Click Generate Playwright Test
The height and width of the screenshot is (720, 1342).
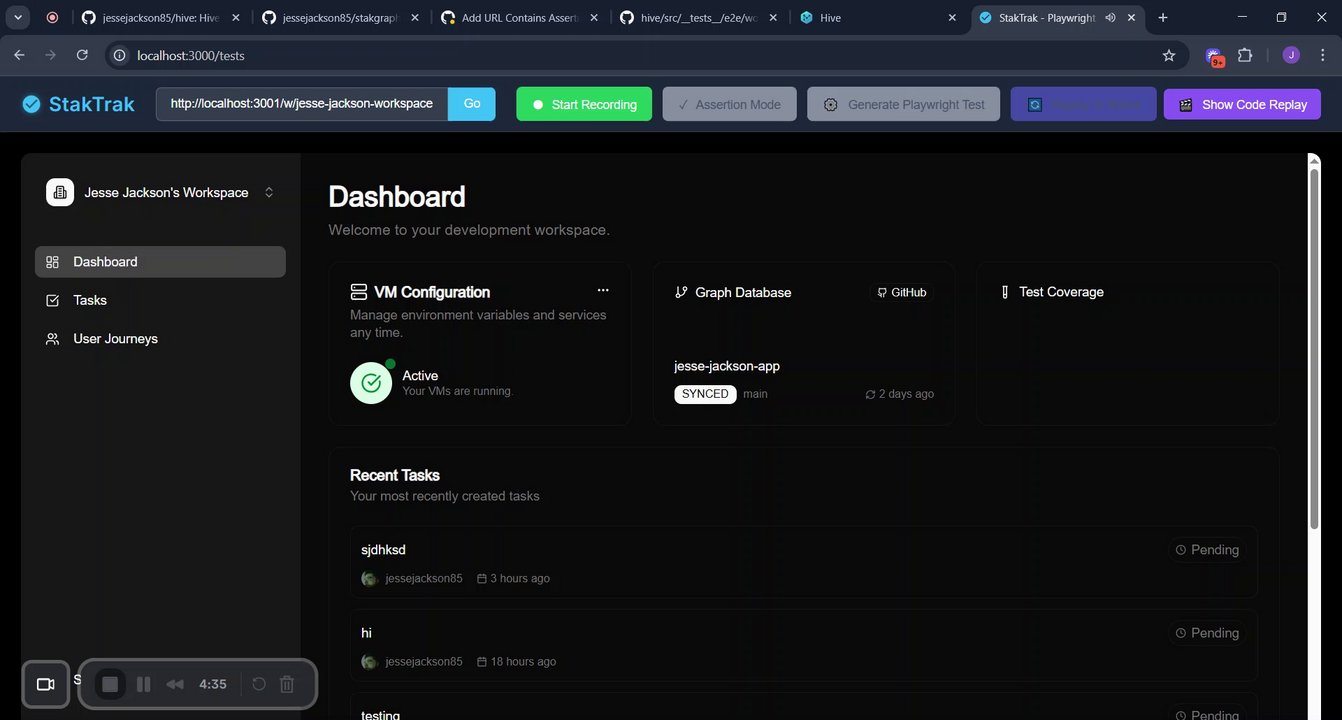tap(903, 104)
